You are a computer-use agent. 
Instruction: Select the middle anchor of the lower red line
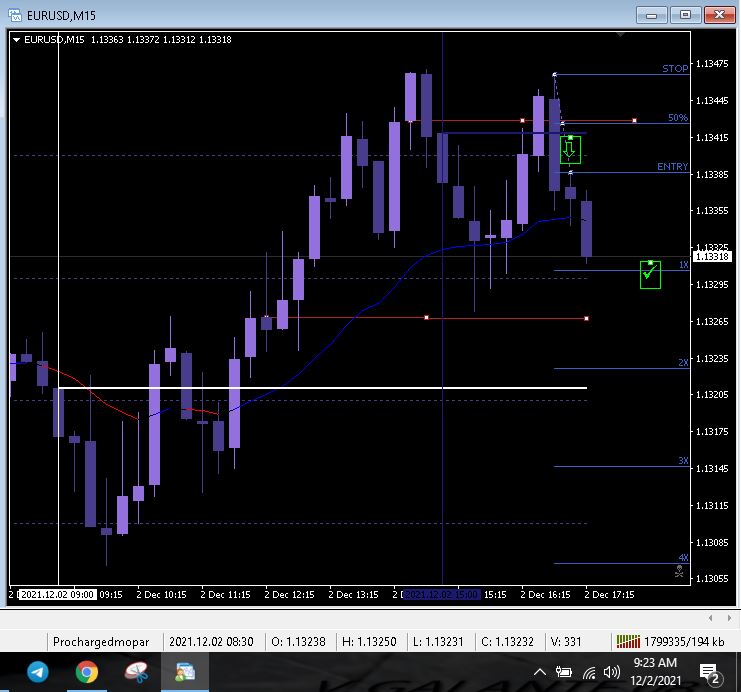[x=426, y=318]
